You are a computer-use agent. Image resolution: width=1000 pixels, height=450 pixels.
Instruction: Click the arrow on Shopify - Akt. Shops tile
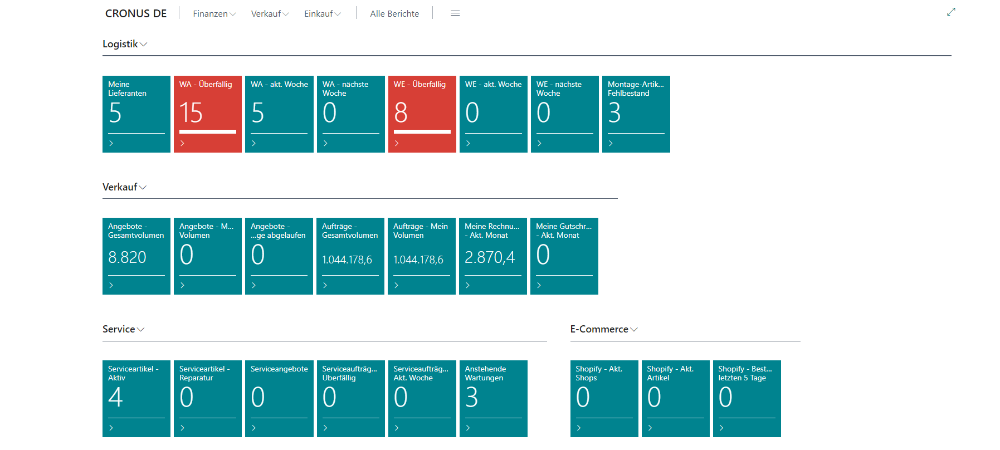point(579,428)
